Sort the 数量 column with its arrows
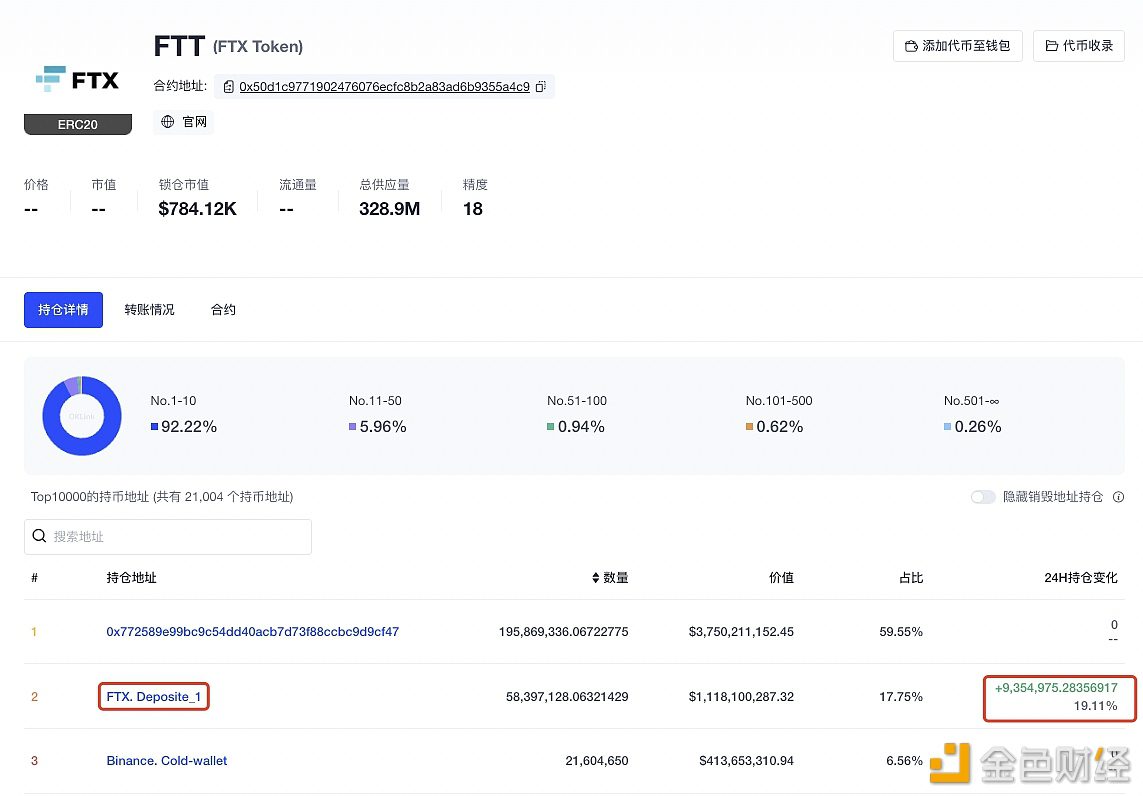 coord(594,577)
